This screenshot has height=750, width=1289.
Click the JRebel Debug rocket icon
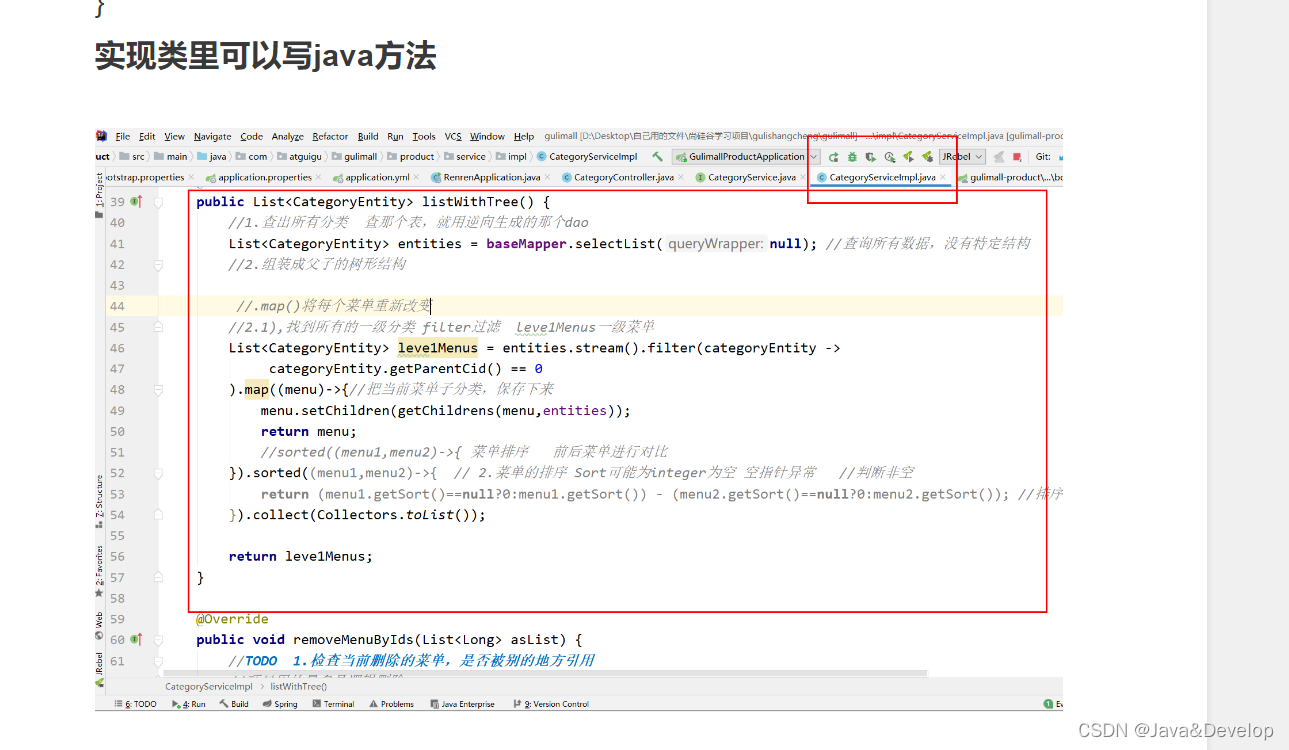click(x=927, y=157)
